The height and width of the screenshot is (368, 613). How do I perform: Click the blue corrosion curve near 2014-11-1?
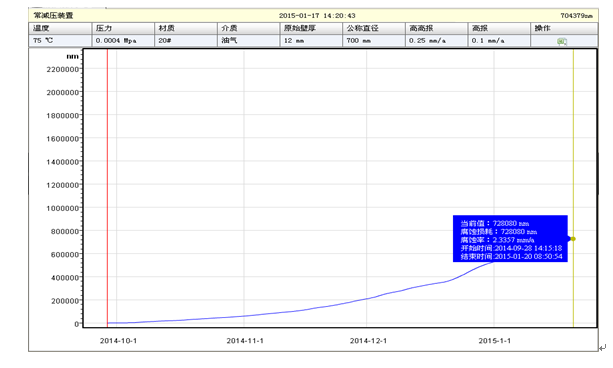pos(244,316)
